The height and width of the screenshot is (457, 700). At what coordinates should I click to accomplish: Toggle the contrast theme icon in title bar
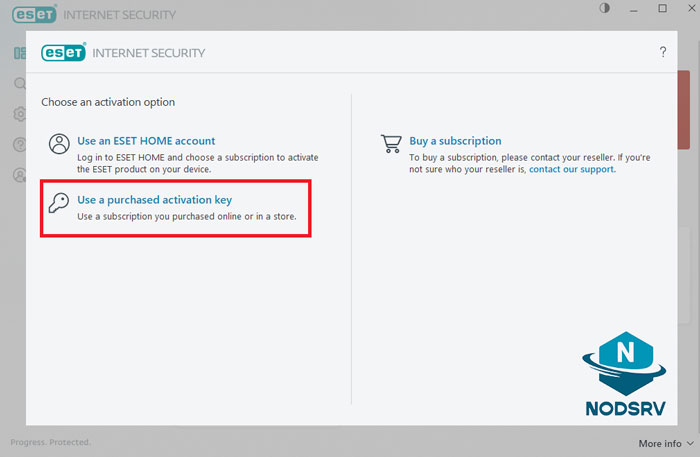click(x=604, y=9)
